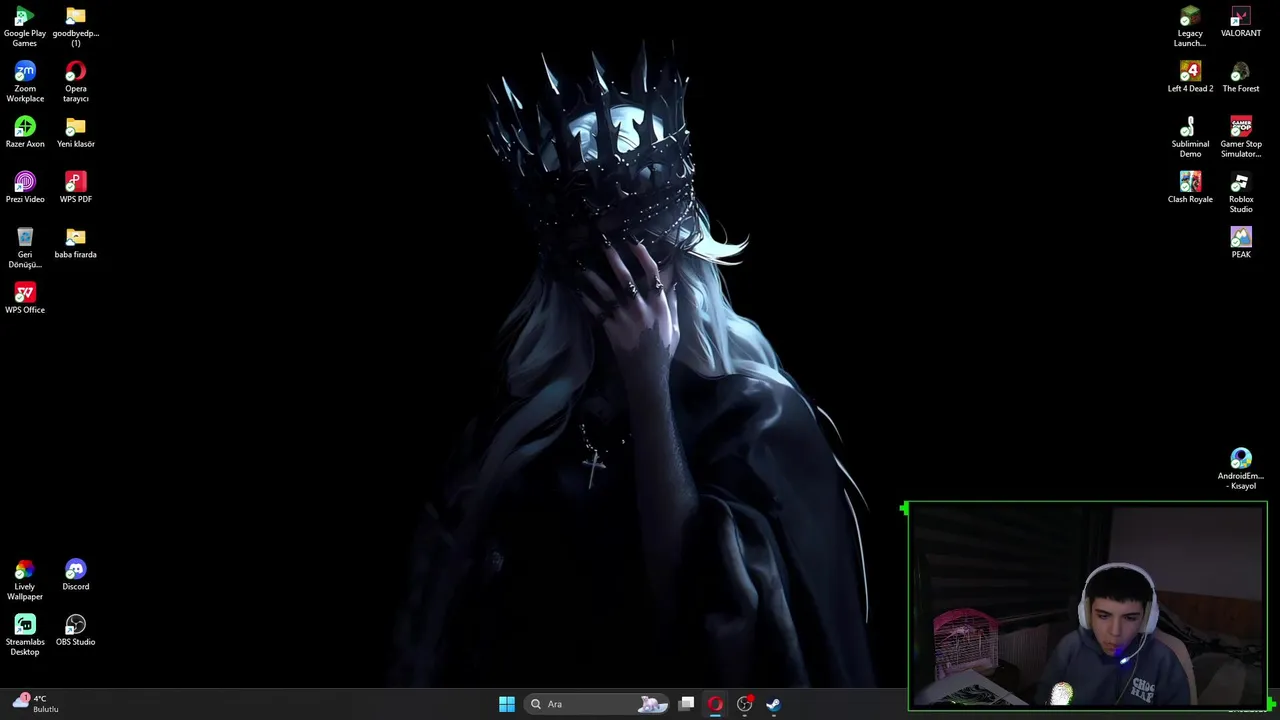The width and height of the screenshot is (1280, 720).
Task: Open the Windows Start menu
Action: pyautogui.click(x=507, y=704)
